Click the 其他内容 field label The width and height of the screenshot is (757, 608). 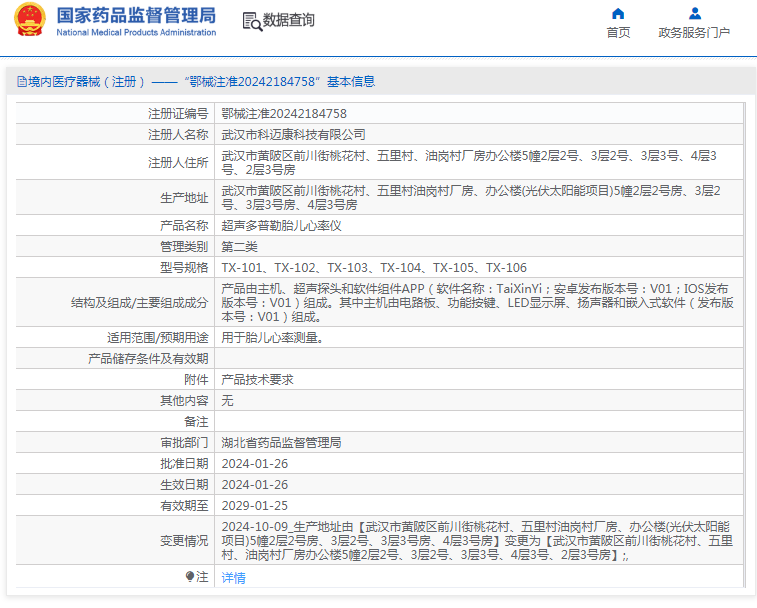[184, 400]
